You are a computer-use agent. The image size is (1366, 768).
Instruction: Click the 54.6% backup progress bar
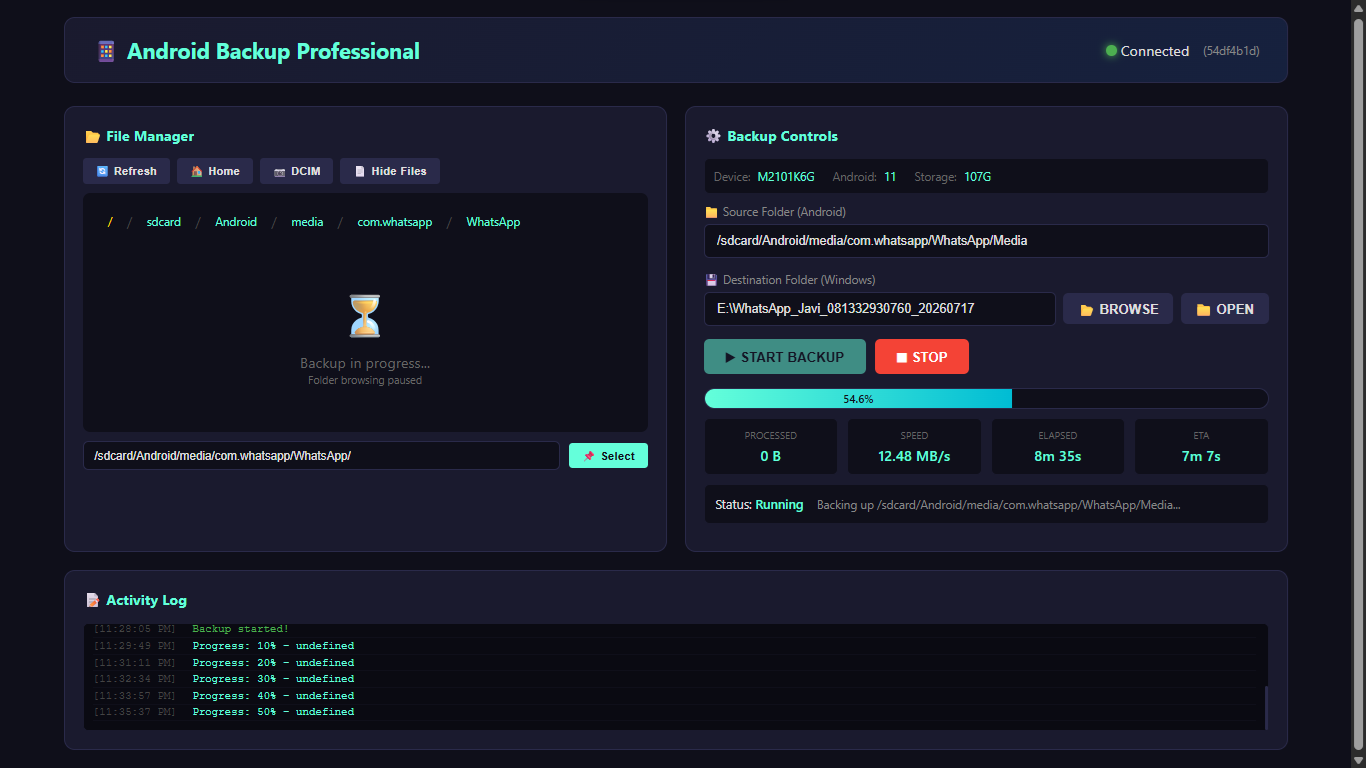pyautogui.click(x=986, y=398)
